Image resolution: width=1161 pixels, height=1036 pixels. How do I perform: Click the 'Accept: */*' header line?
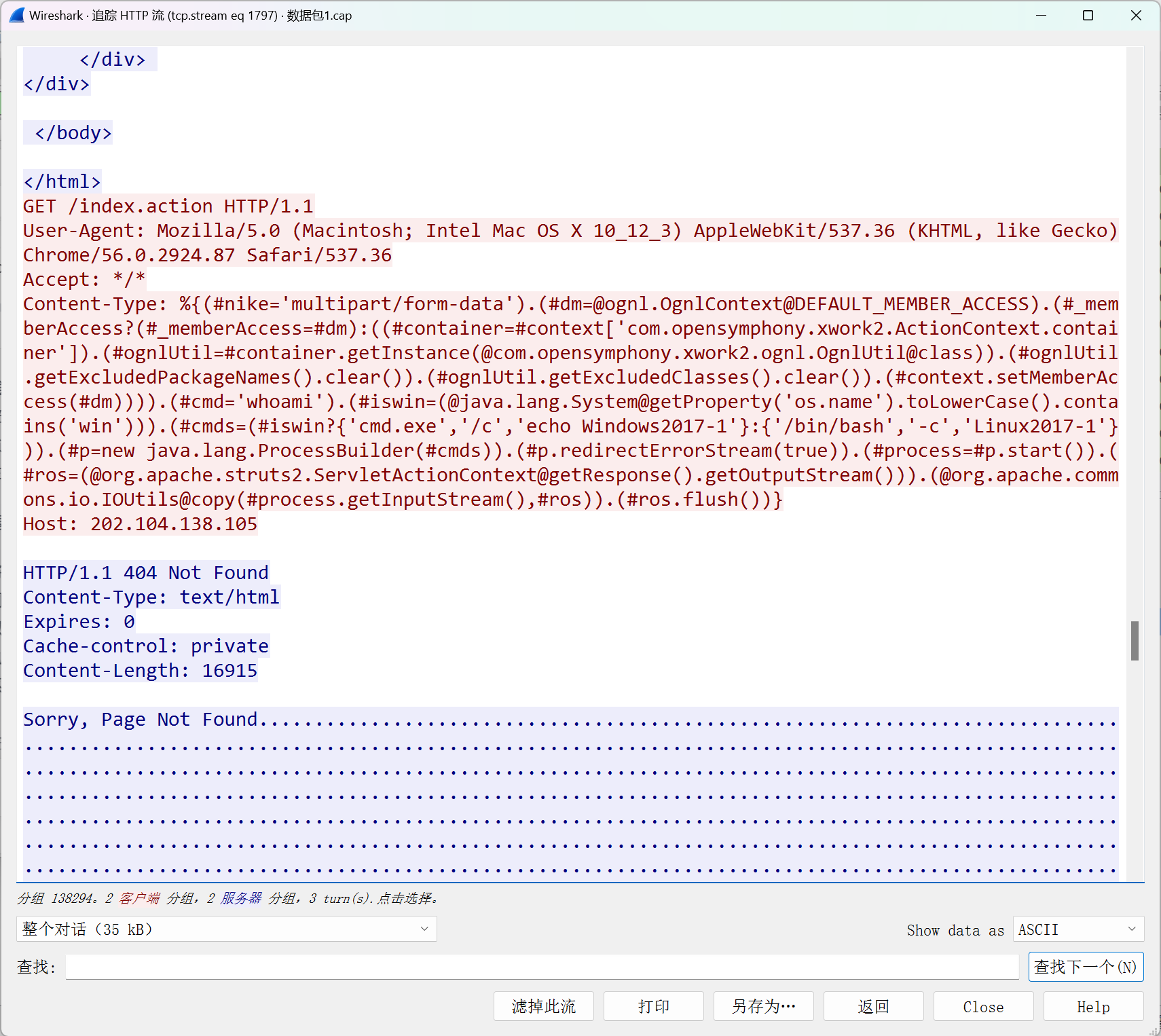[x=84, y=280]
